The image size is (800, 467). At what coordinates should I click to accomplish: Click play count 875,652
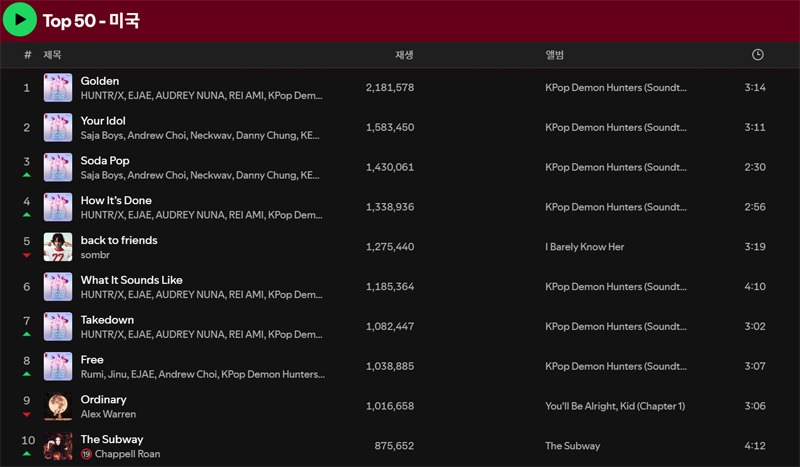394,446
